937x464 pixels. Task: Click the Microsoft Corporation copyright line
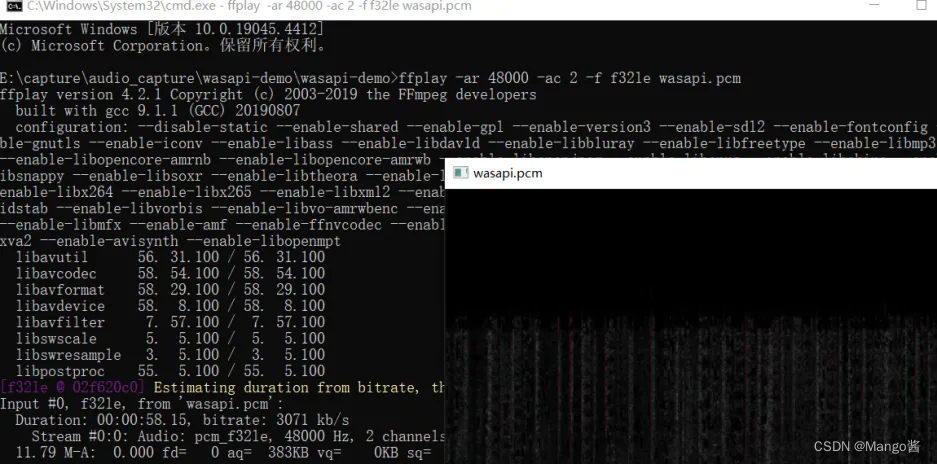(x=164, y=45)
